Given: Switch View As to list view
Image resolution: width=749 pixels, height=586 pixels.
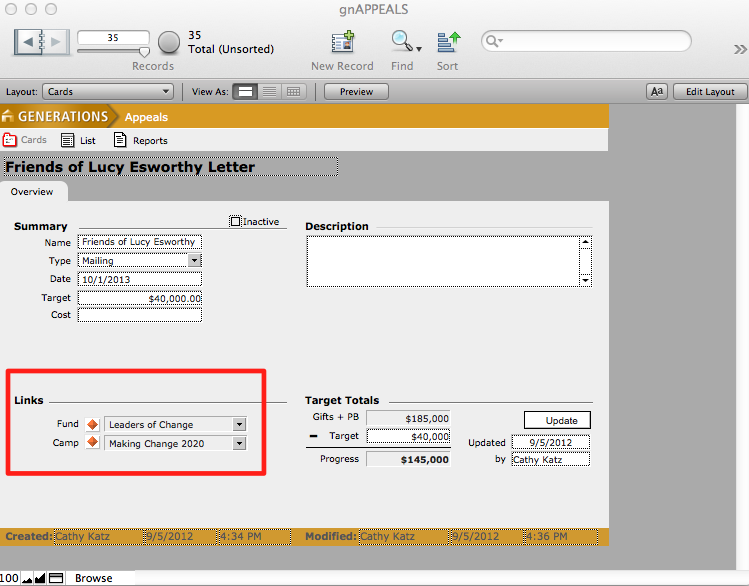Looking at the screenshot, I should pos(269,92).
